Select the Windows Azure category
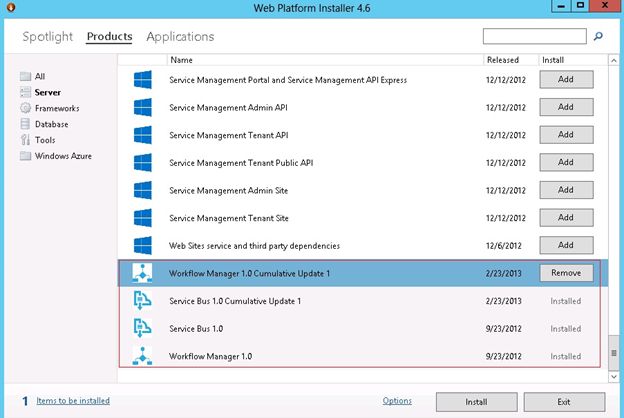This screenshot has height=418, width=624. (63, 156)
